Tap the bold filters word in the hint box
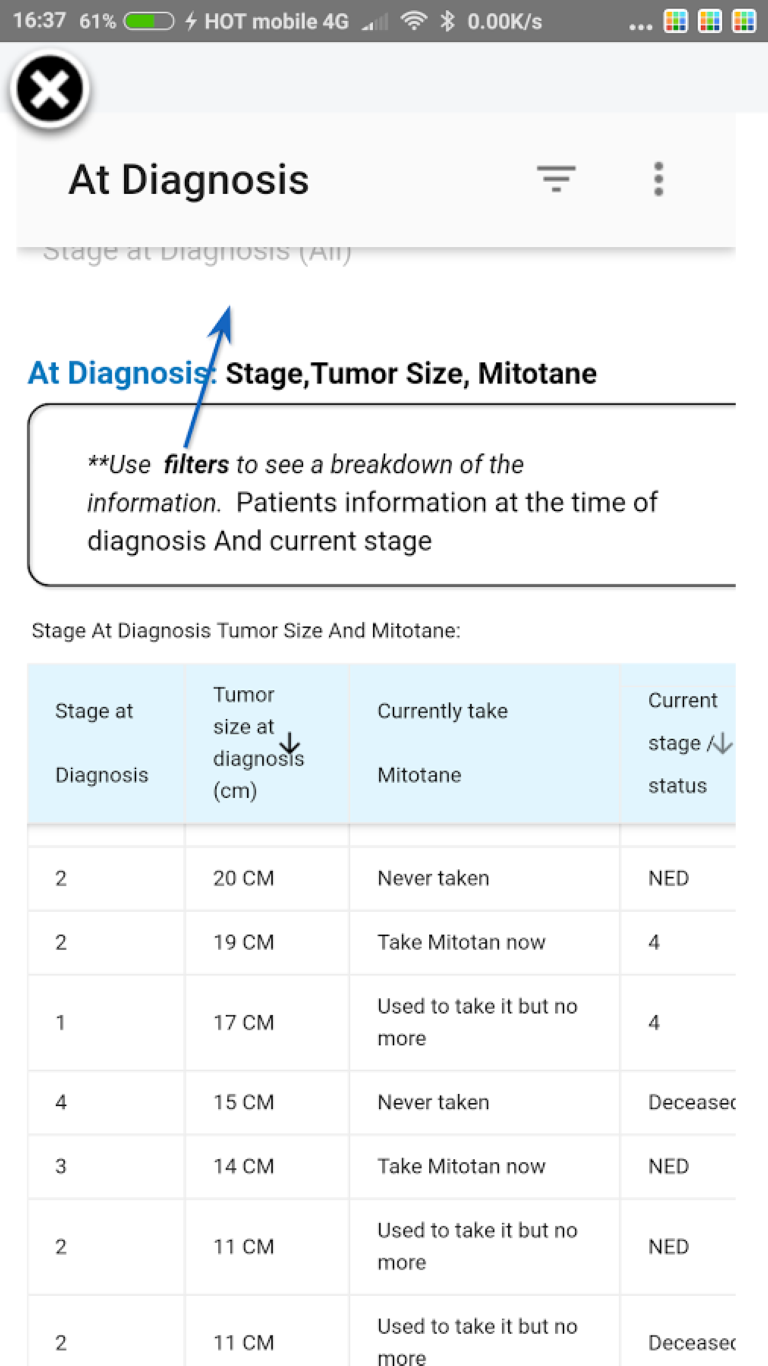 (196, 465)
